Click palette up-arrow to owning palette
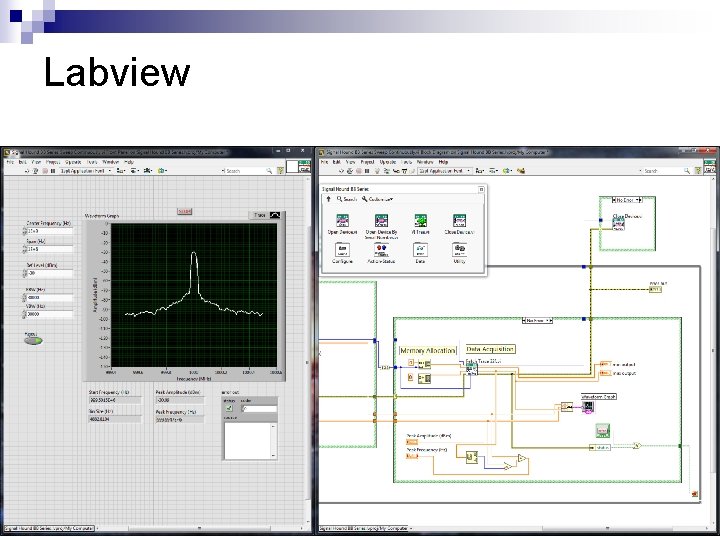The image size is (720, 540). point(328,199)
